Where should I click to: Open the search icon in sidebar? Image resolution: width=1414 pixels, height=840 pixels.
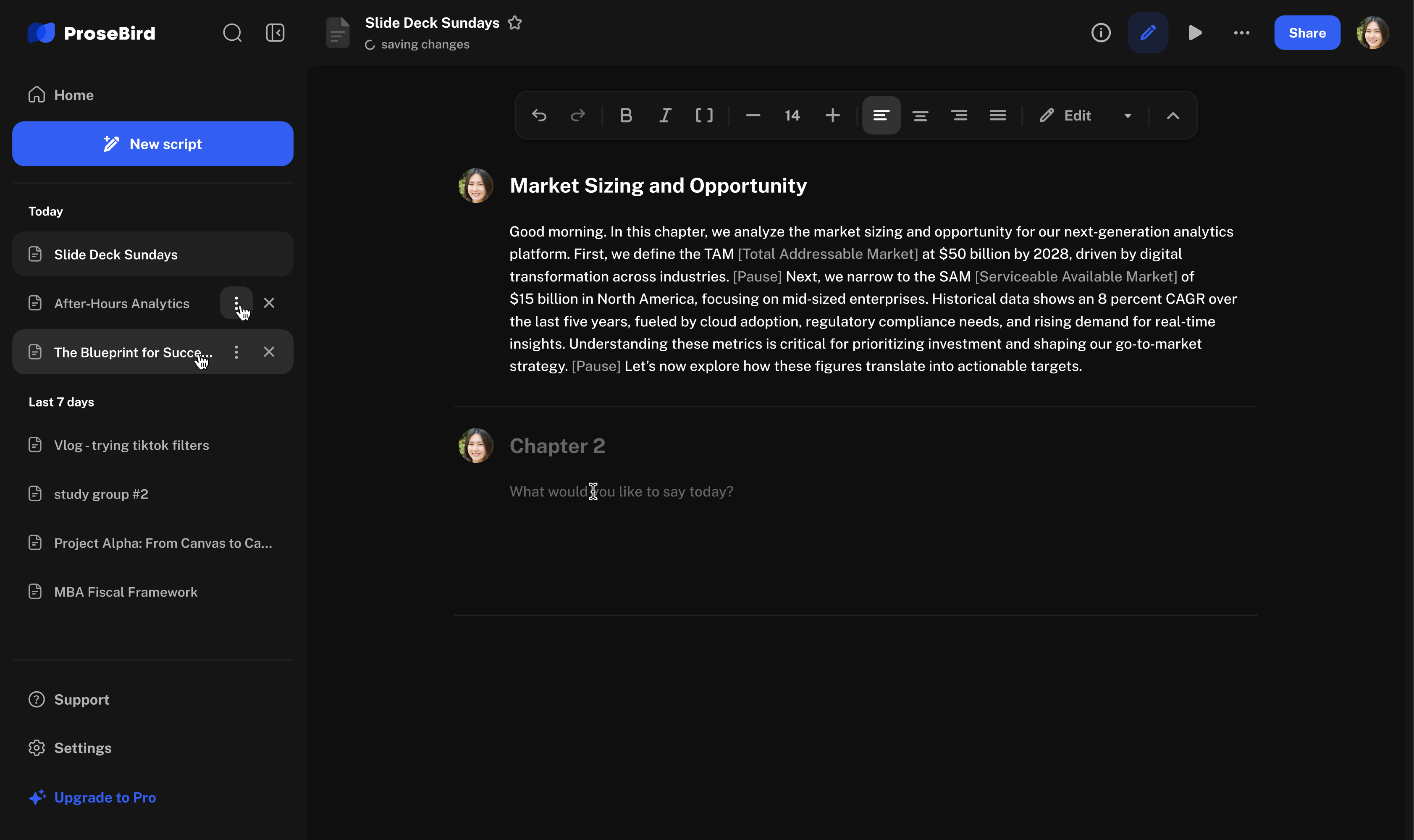[232, 33]
